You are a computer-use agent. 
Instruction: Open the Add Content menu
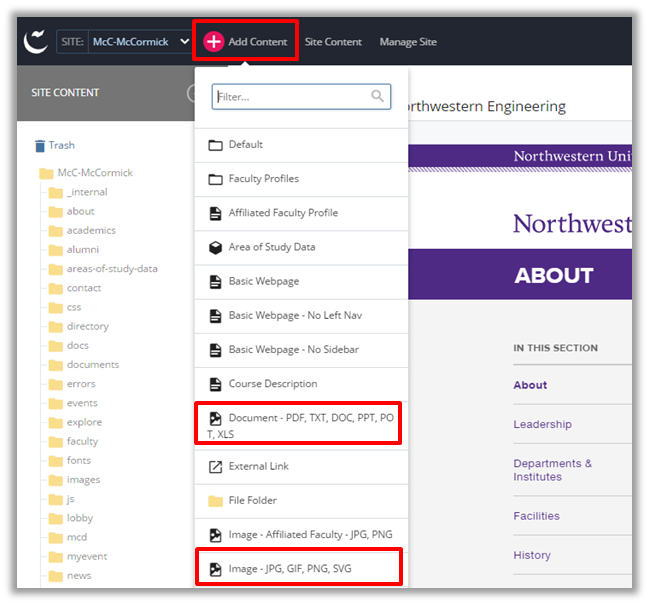(245, 41)
